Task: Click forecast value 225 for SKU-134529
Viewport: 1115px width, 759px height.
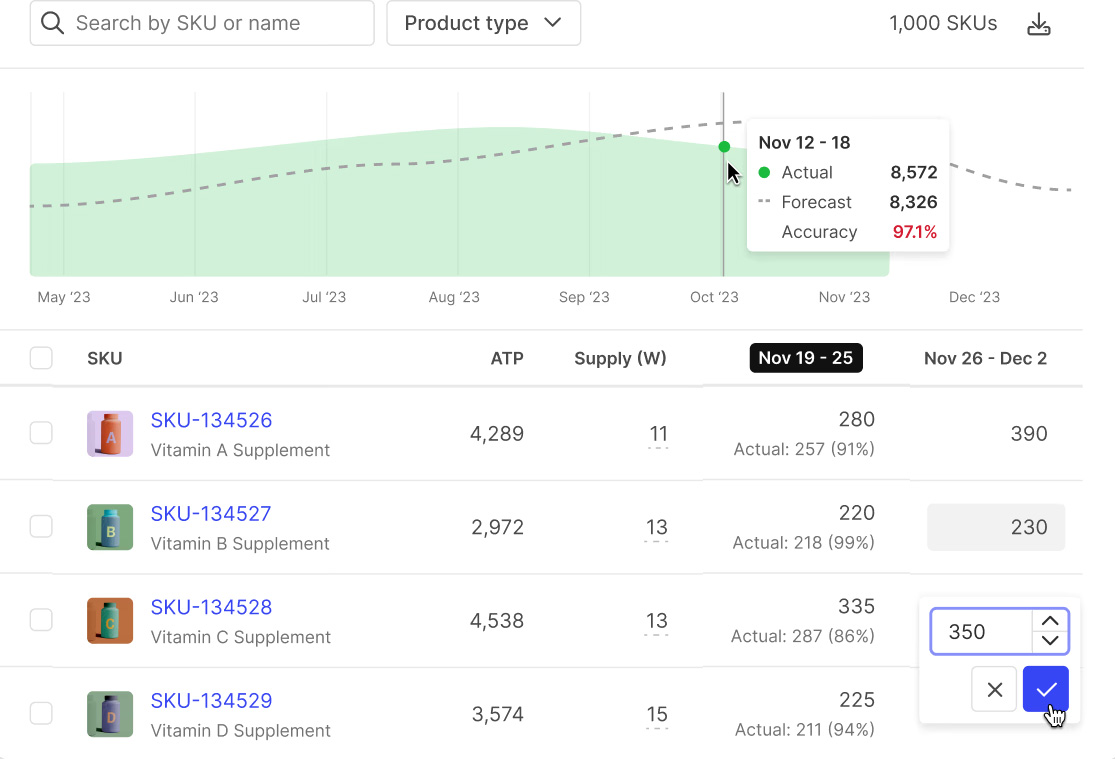Action: [856, 700]
